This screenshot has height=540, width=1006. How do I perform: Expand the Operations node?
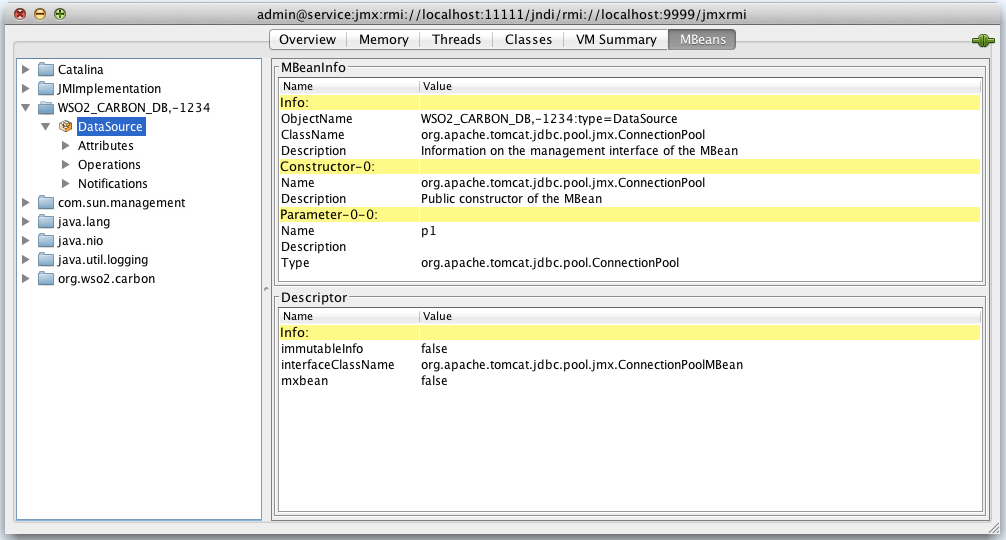coord(66,165)
